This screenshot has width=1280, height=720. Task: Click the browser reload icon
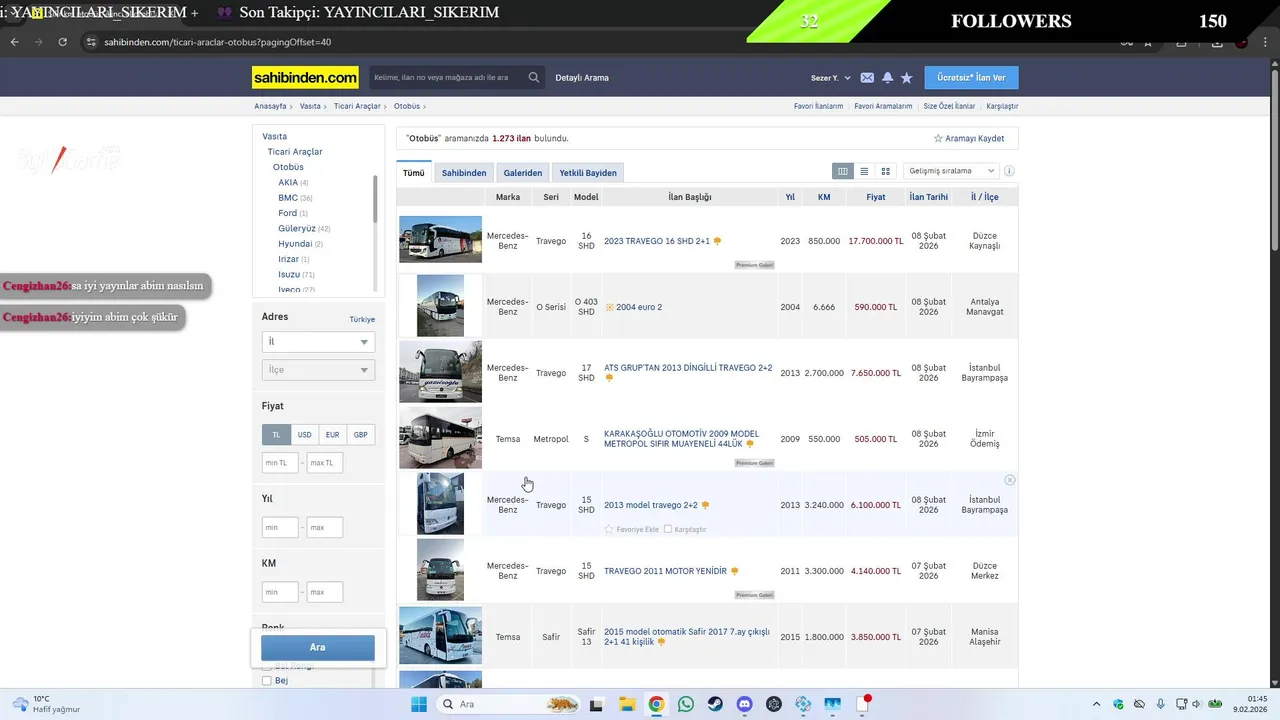pos(63,42)
